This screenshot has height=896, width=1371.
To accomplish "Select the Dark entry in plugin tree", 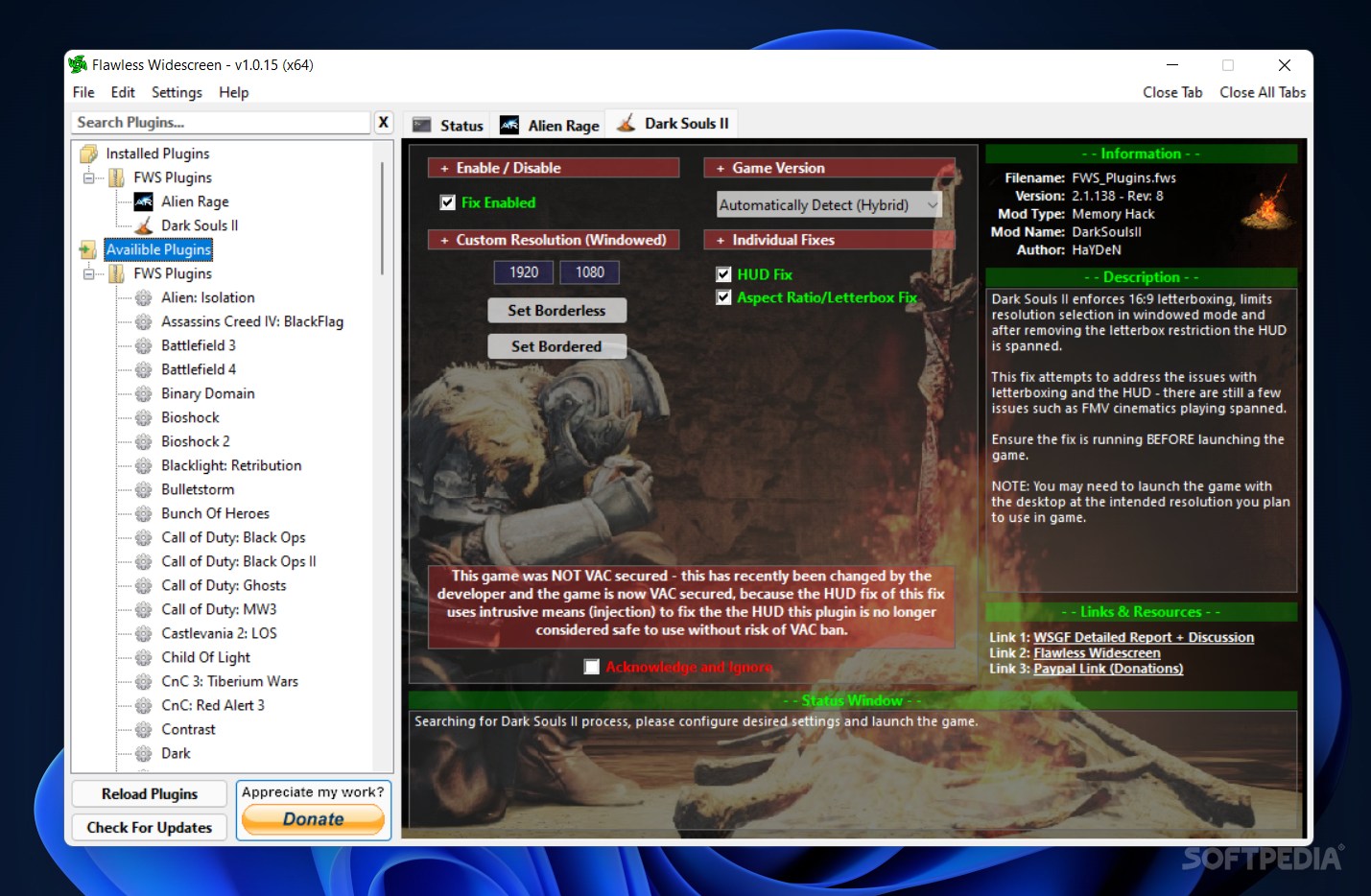I will (176, 753).
